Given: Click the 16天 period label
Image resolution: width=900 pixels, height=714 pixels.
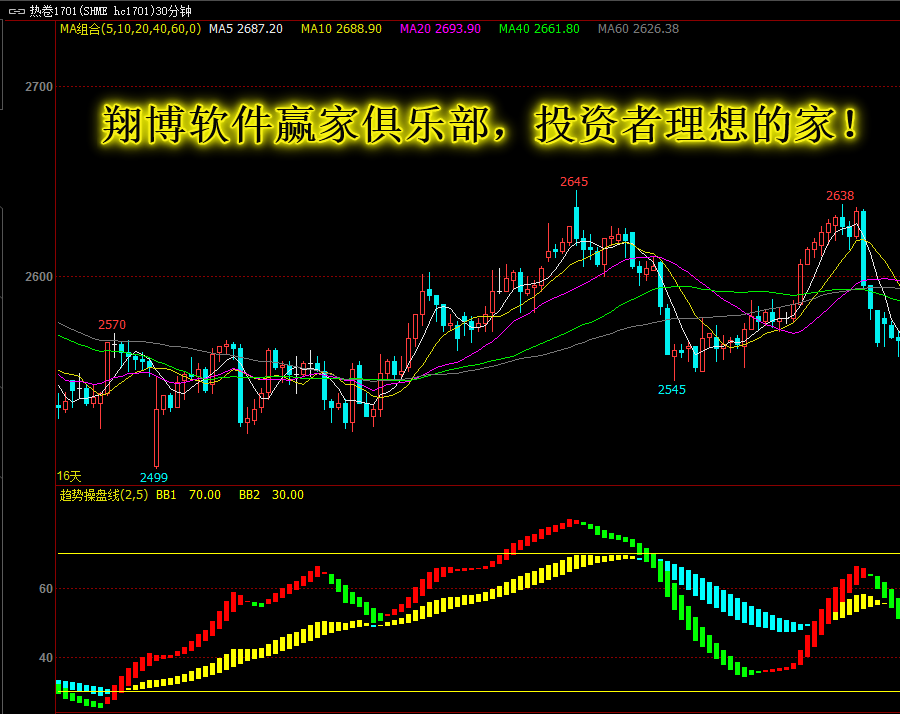Looking at the screenshot, I should (69, 476).
